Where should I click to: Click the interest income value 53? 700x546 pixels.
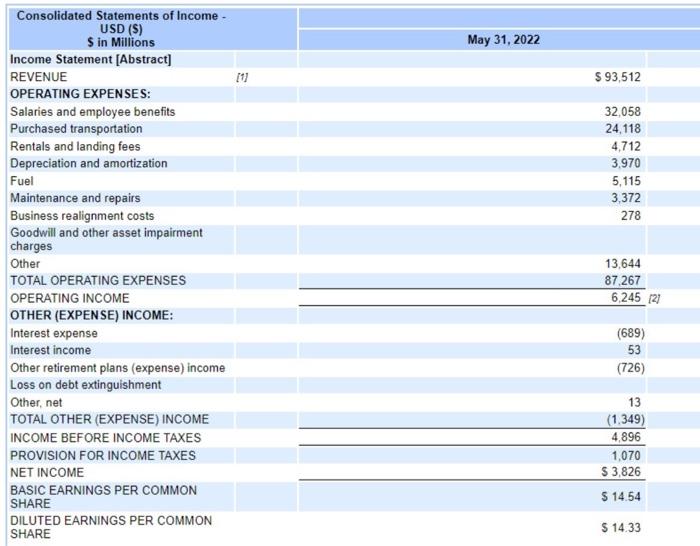tap(634, 350)
